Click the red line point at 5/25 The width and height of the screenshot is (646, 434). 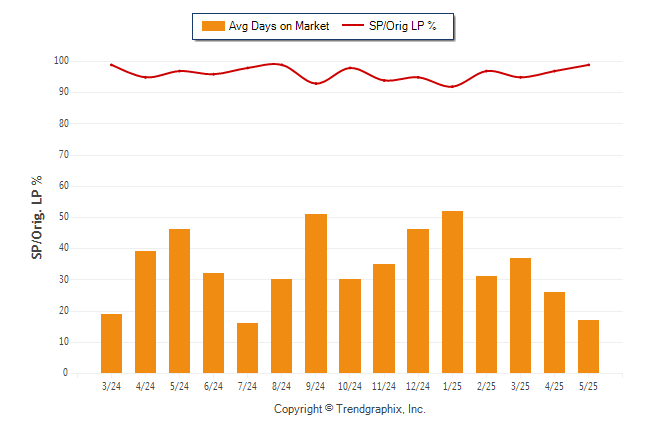tap(589, 65)
